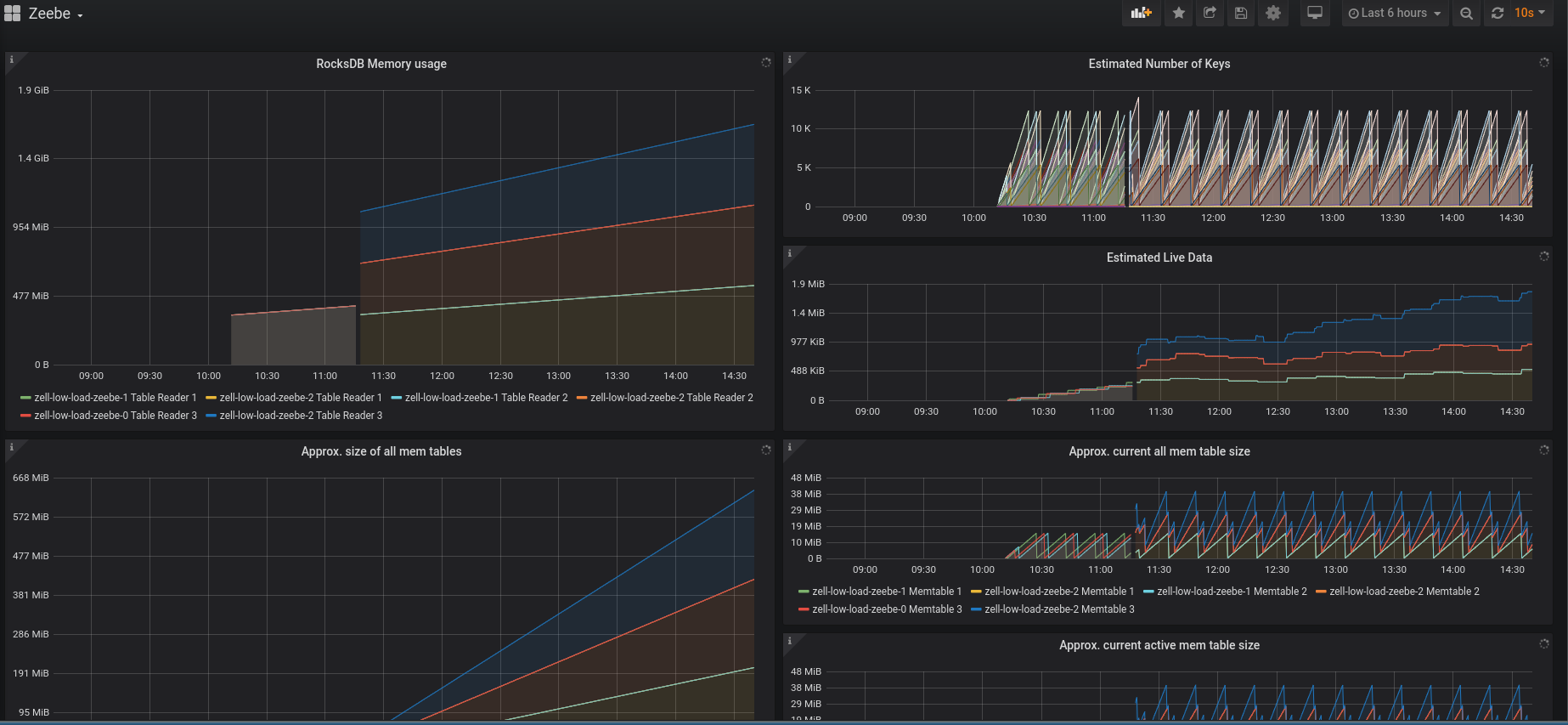This screenshot has width=1568, height=725.
Task: Toggle series zell-low-load-zeebe-1 Memtable 1
Action: pos(887,592)
